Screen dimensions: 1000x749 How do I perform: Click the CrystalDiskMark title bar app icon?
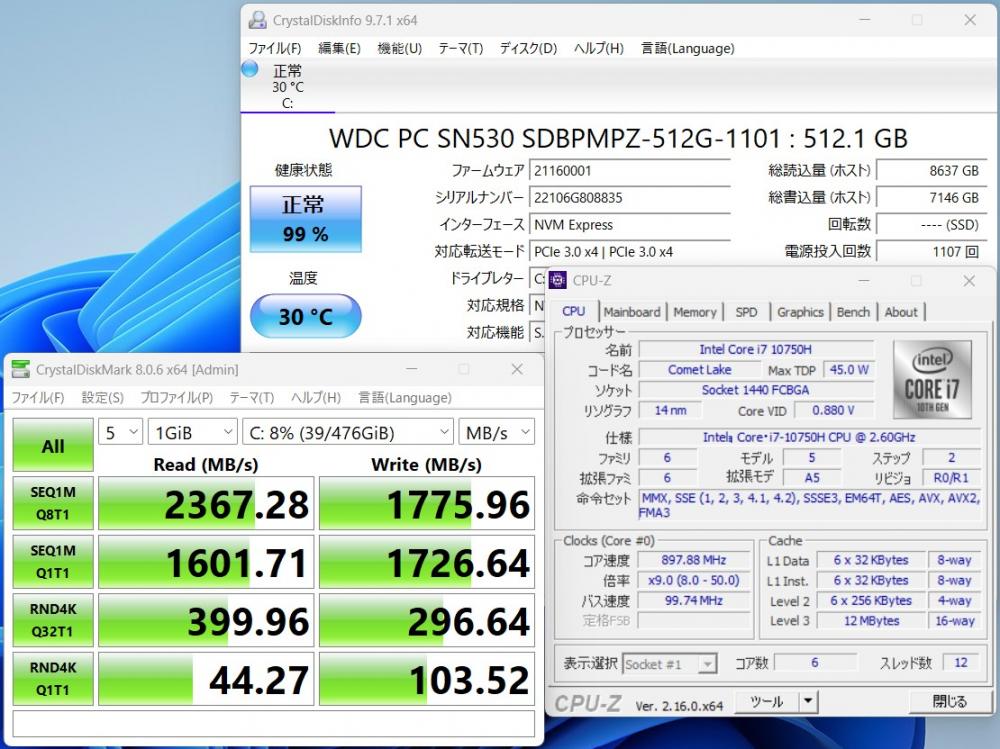coord(20,369)
